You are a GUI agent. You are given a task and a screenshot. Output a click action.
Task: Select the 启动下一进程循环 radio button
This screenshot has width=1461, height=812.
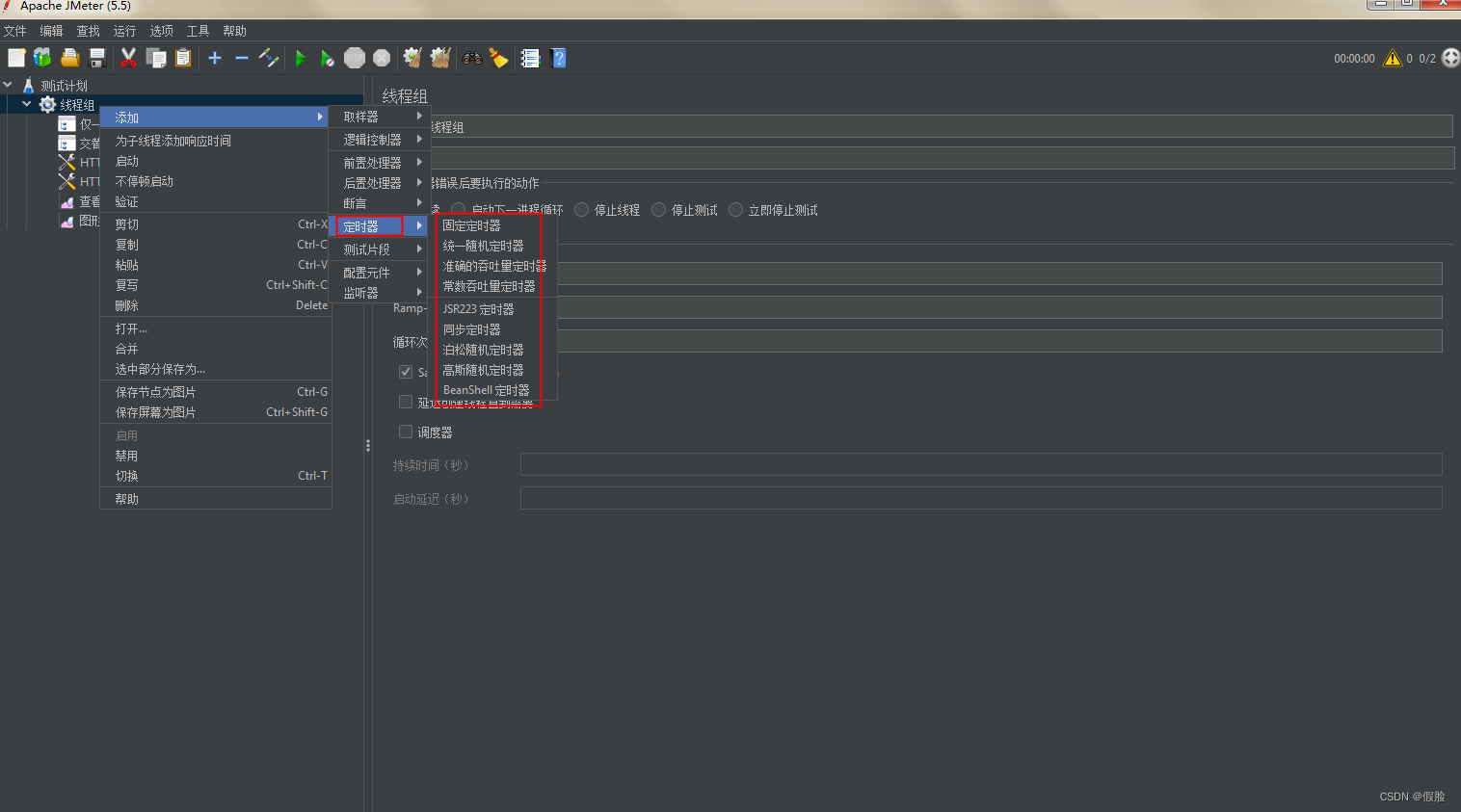(458, 209)
